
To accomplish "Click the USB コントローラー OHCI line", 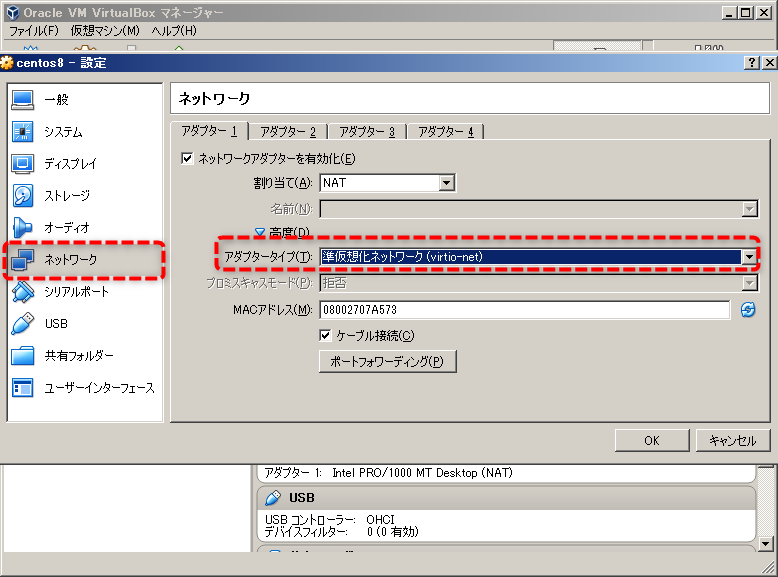I will pos(329,519).
